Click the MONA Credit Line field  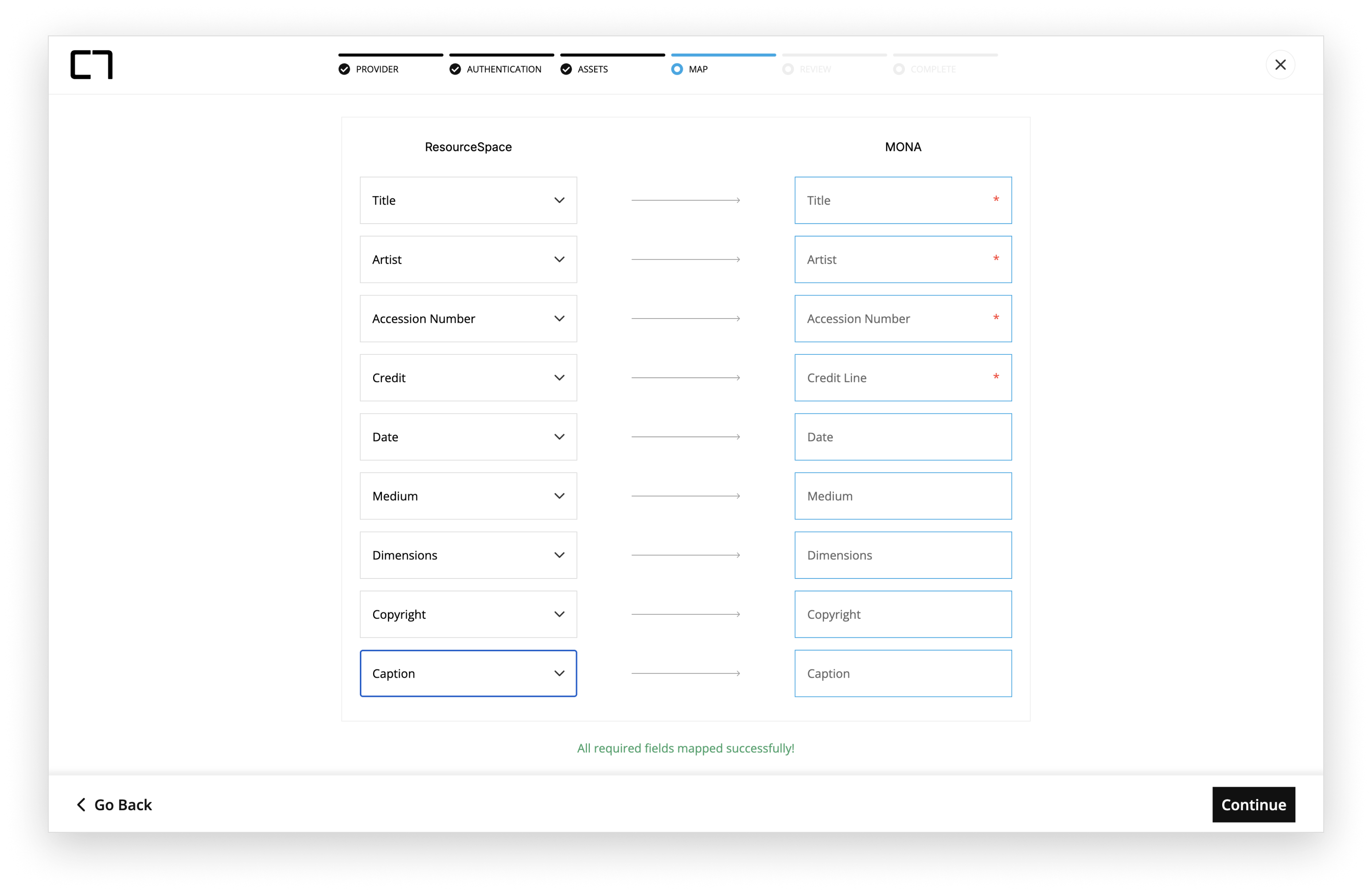(x=903, y=378)
